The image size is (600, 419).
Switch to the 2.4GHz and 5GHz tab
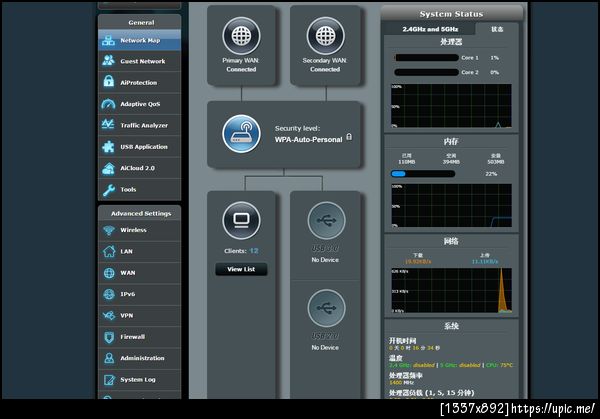tap(430, 29)
